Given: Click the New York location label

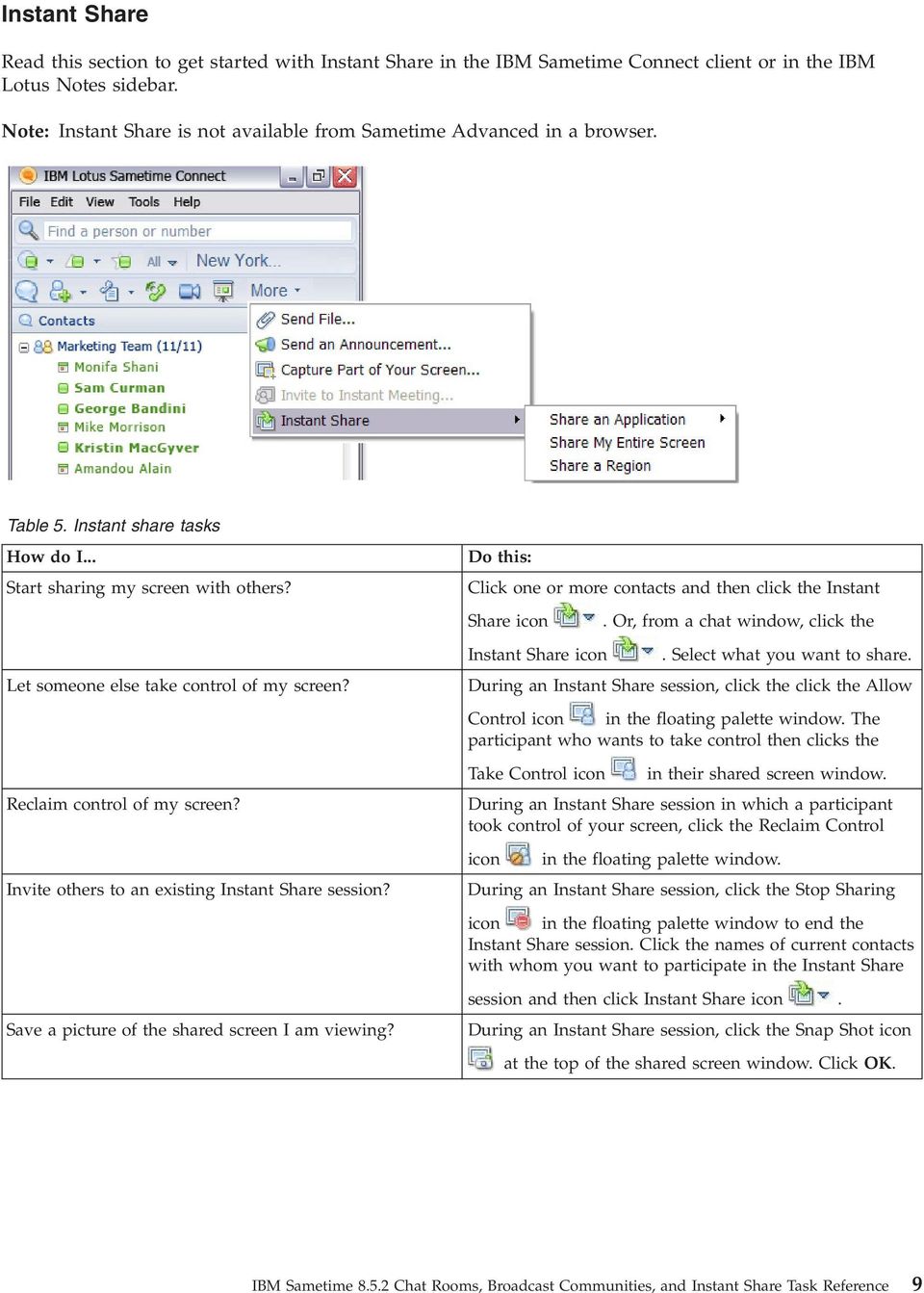Looking at the screenshot, I should pos(237,260).
